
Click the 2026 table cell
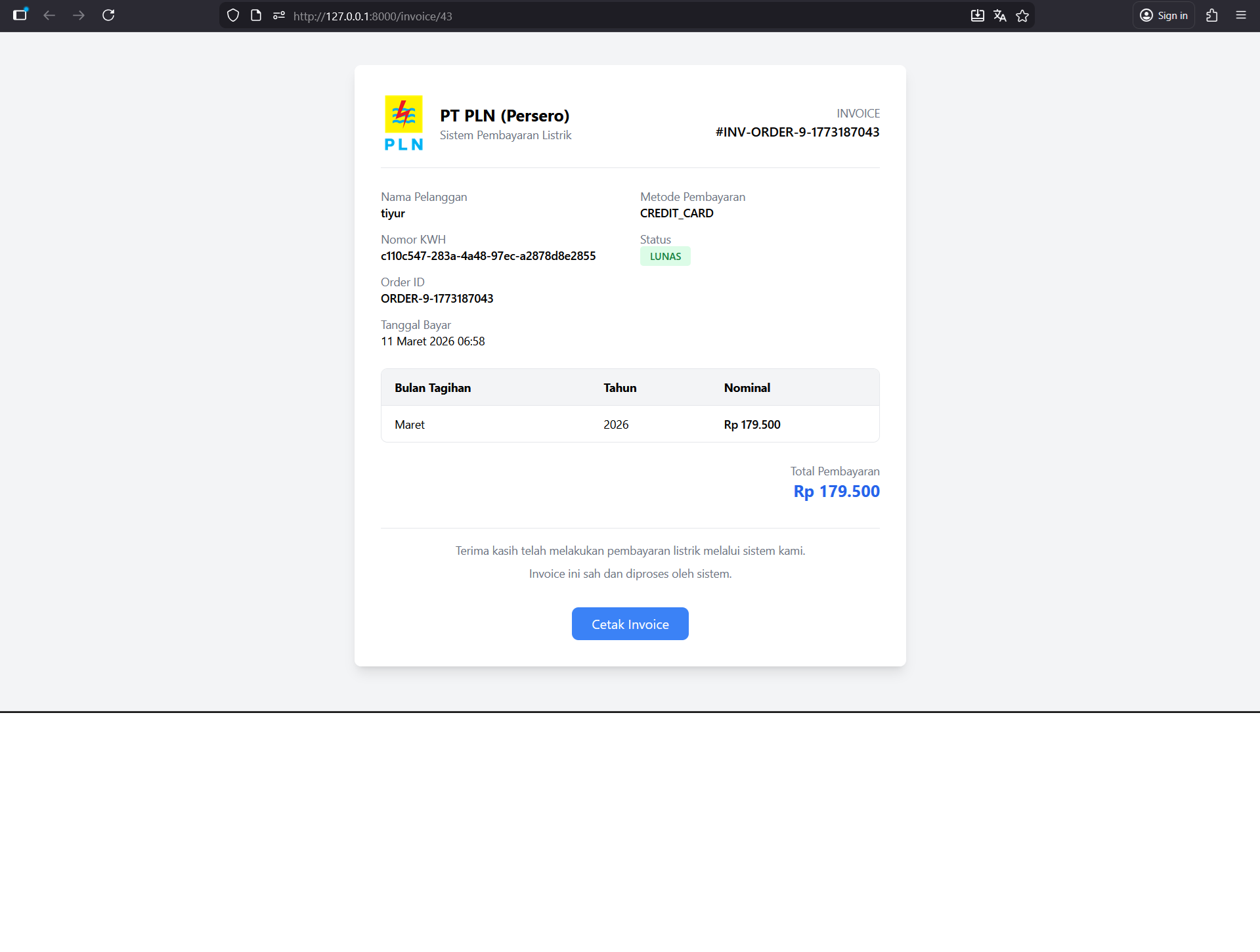pyautogui.click(x=616, y=425)
